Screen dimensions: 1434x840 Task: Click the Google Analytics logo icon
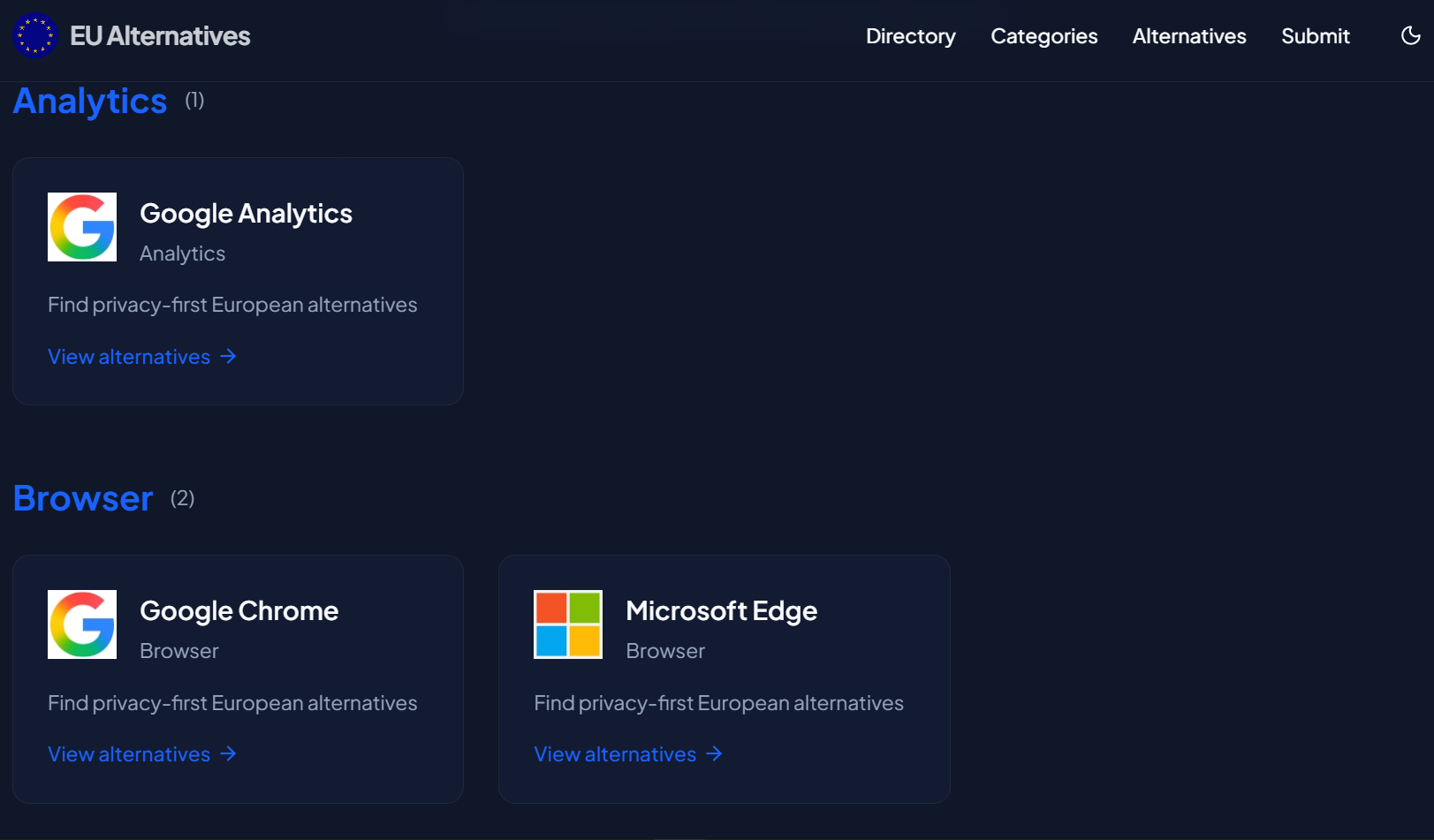point(82,227)
